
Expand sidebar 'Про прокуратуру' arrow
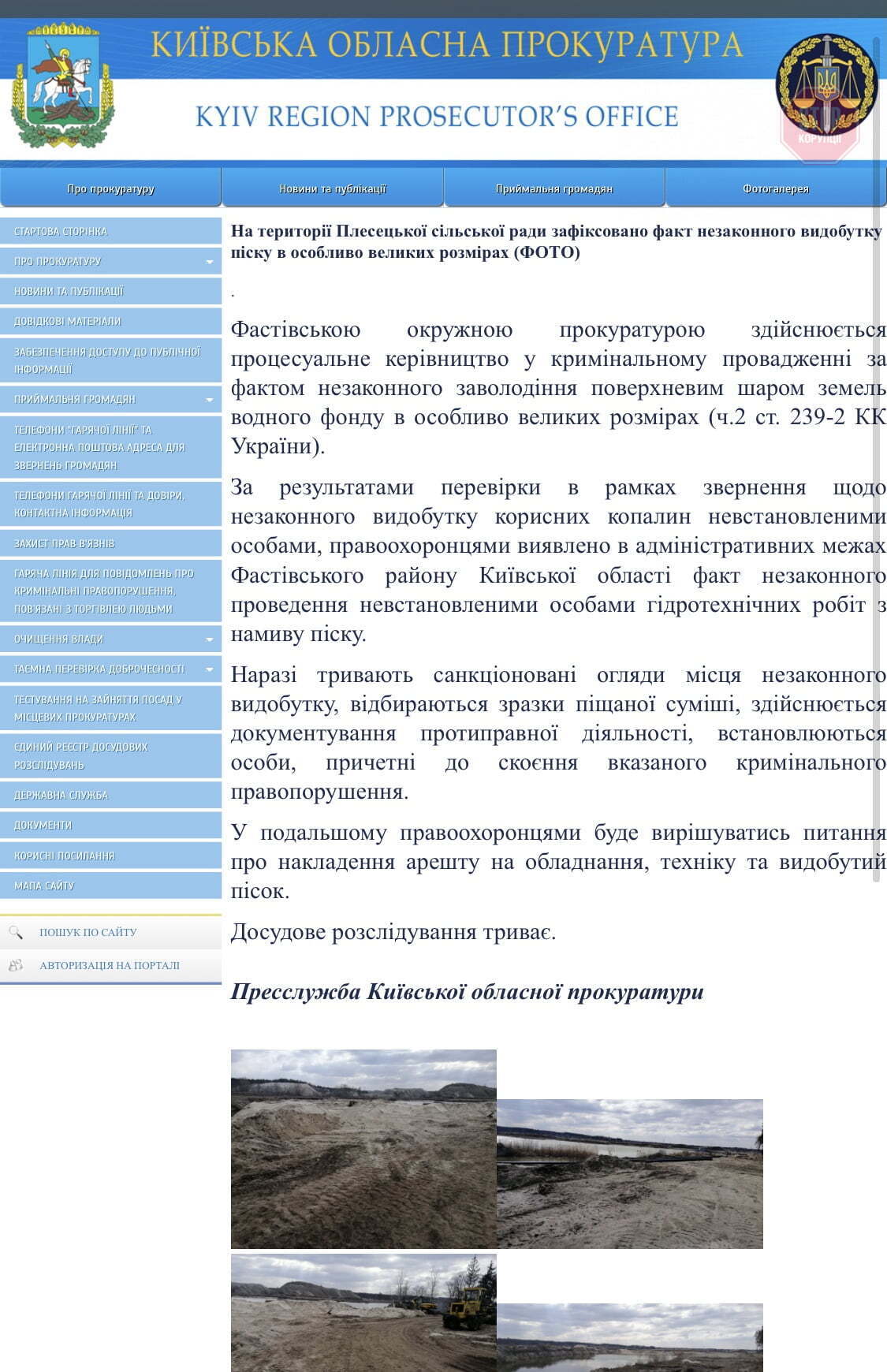point(209,262)
